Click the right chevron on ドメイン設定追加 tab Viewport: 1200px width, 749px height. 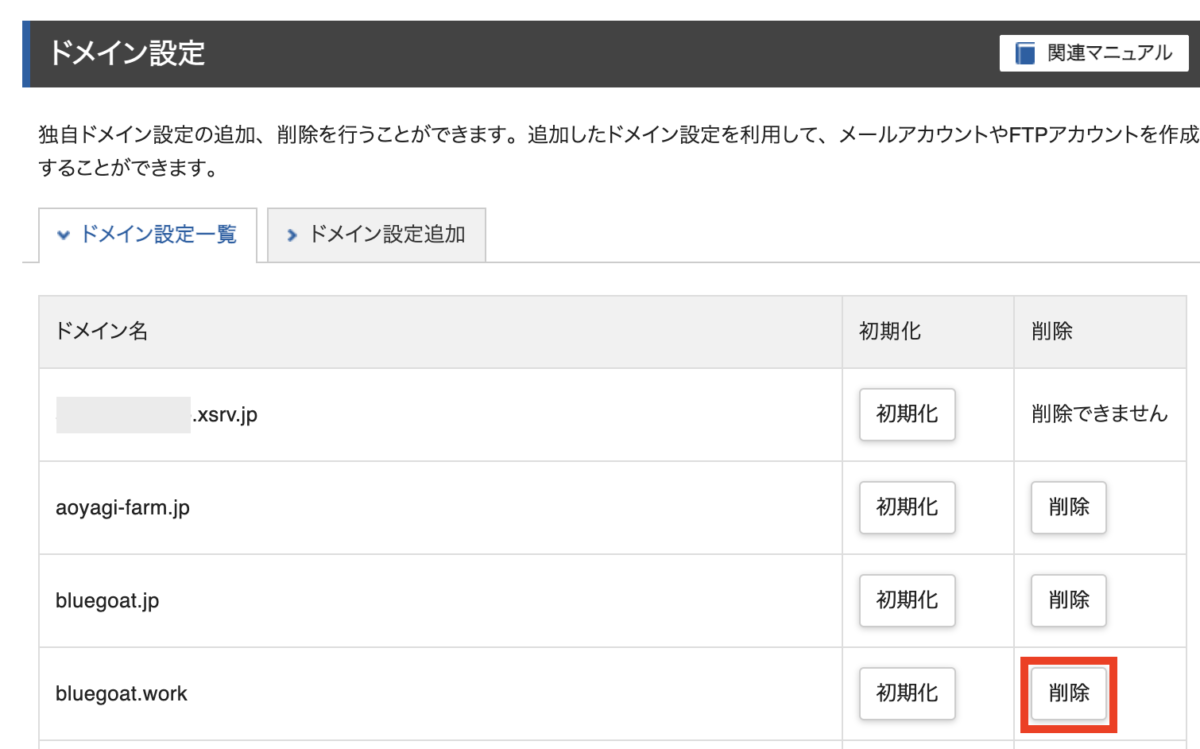tap(292, 235)
